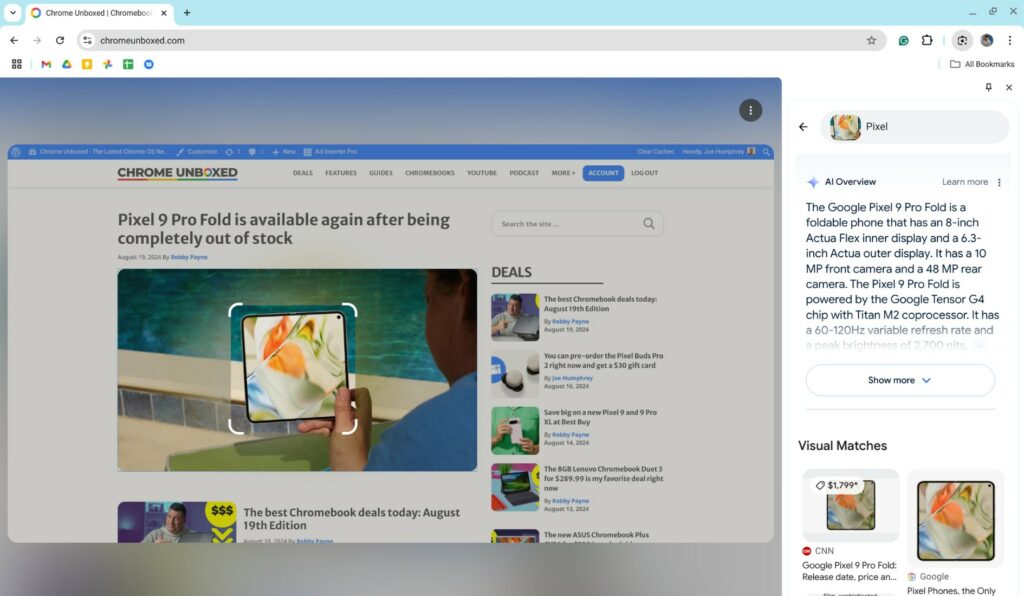Screen dimensions: 1024x596
Task: Click the Google Lens icon in toolbar
Action: pos(961,40)
